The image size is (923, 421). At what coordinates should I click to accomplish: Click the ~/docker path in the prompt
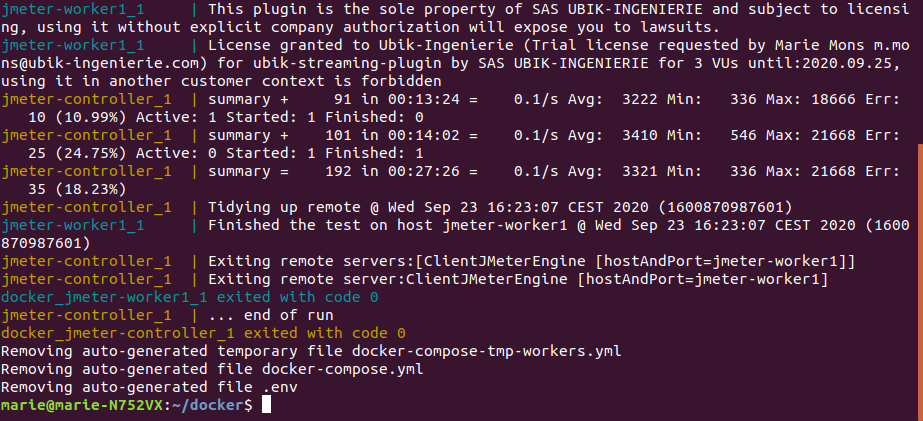point(208,405)
